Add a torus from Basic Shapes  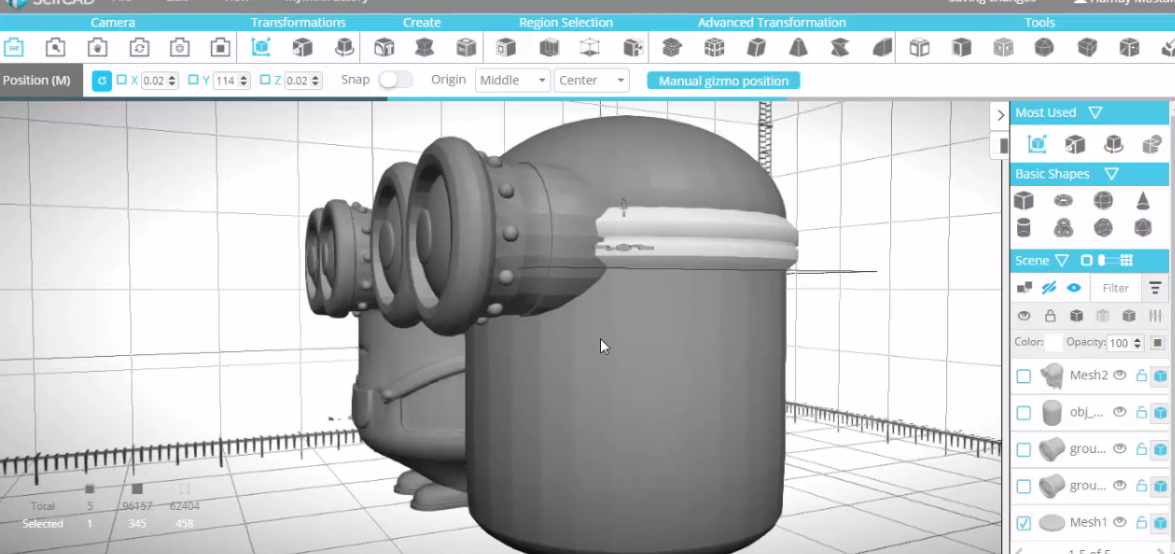pyautogui.click(x=1063, y=200)
